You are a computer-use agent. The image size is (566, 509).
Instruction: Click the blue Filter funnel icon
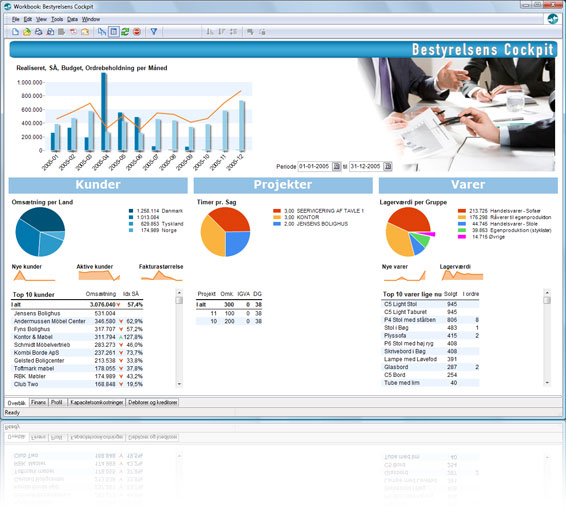click(154, 32)
